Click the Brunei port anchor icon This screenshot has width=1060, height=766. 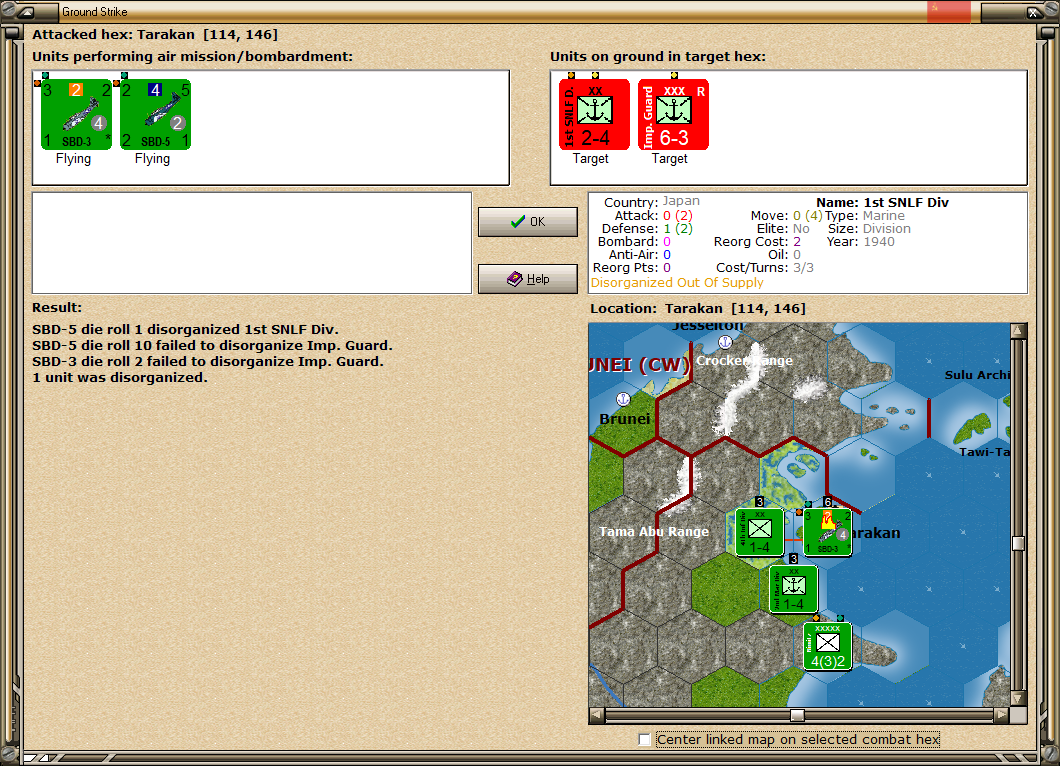tap(623, 399)
